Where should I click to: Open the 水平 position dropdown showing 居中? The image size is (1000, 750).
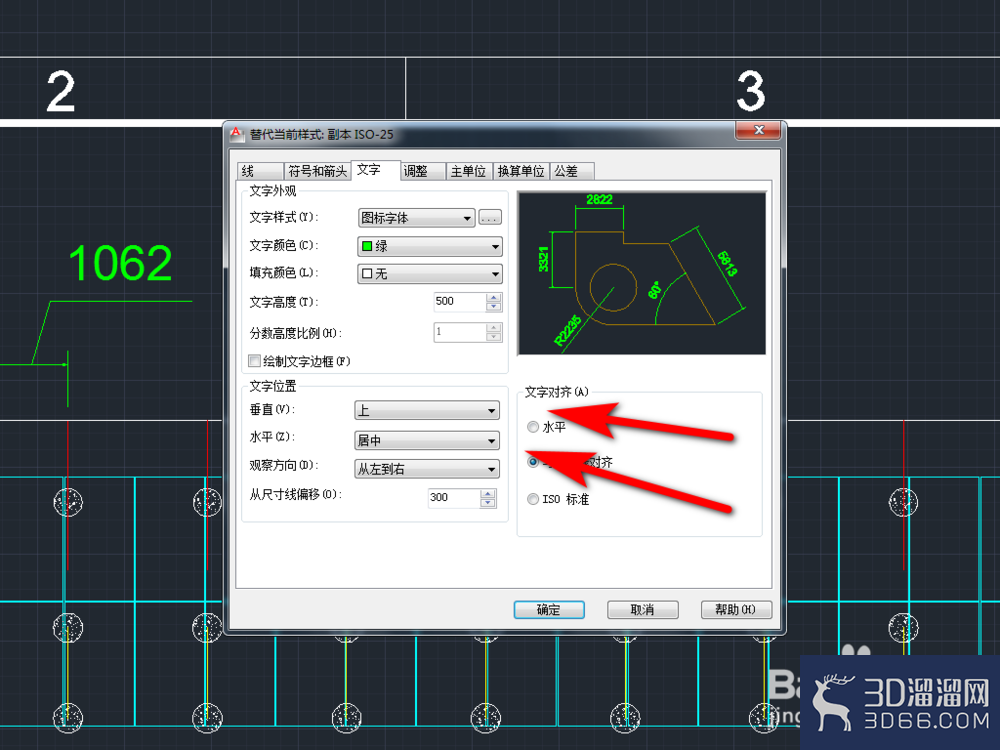[x=427, y=440]
